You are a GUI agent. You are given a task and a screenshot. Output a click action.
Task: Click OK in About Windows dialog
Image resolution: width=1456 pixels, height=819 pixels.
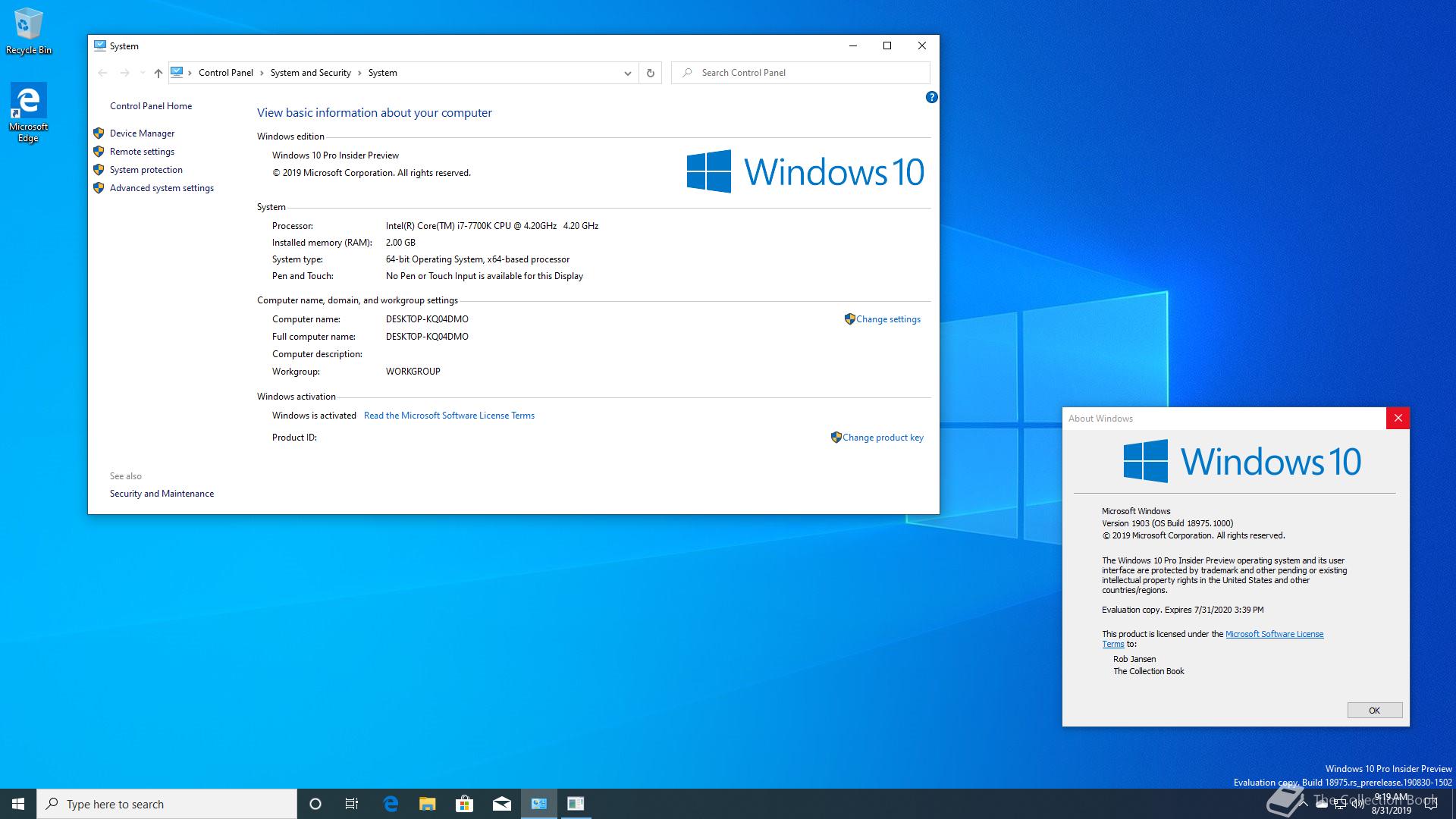tap(1374, 711)
